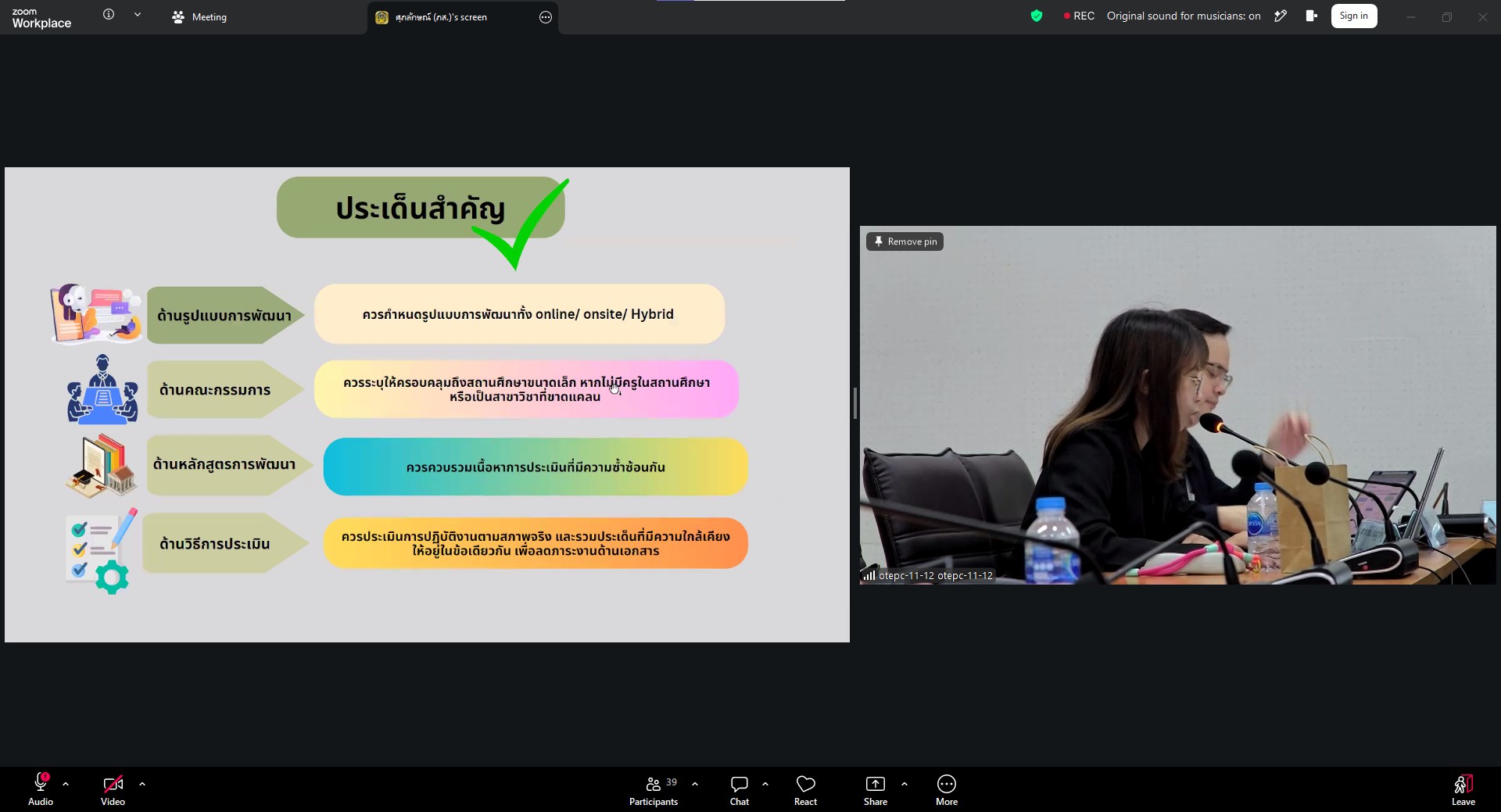Screen dimensions: 1501x812
Task: Expand the dropdown chevron next to info icon
Action: click(x=138, y=14)
